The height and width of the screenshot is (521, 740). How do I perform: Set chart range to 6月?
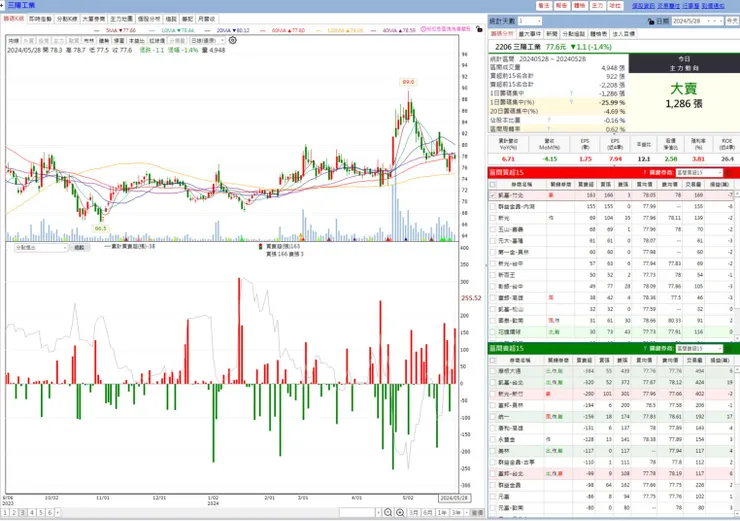(x=428, y=513)
